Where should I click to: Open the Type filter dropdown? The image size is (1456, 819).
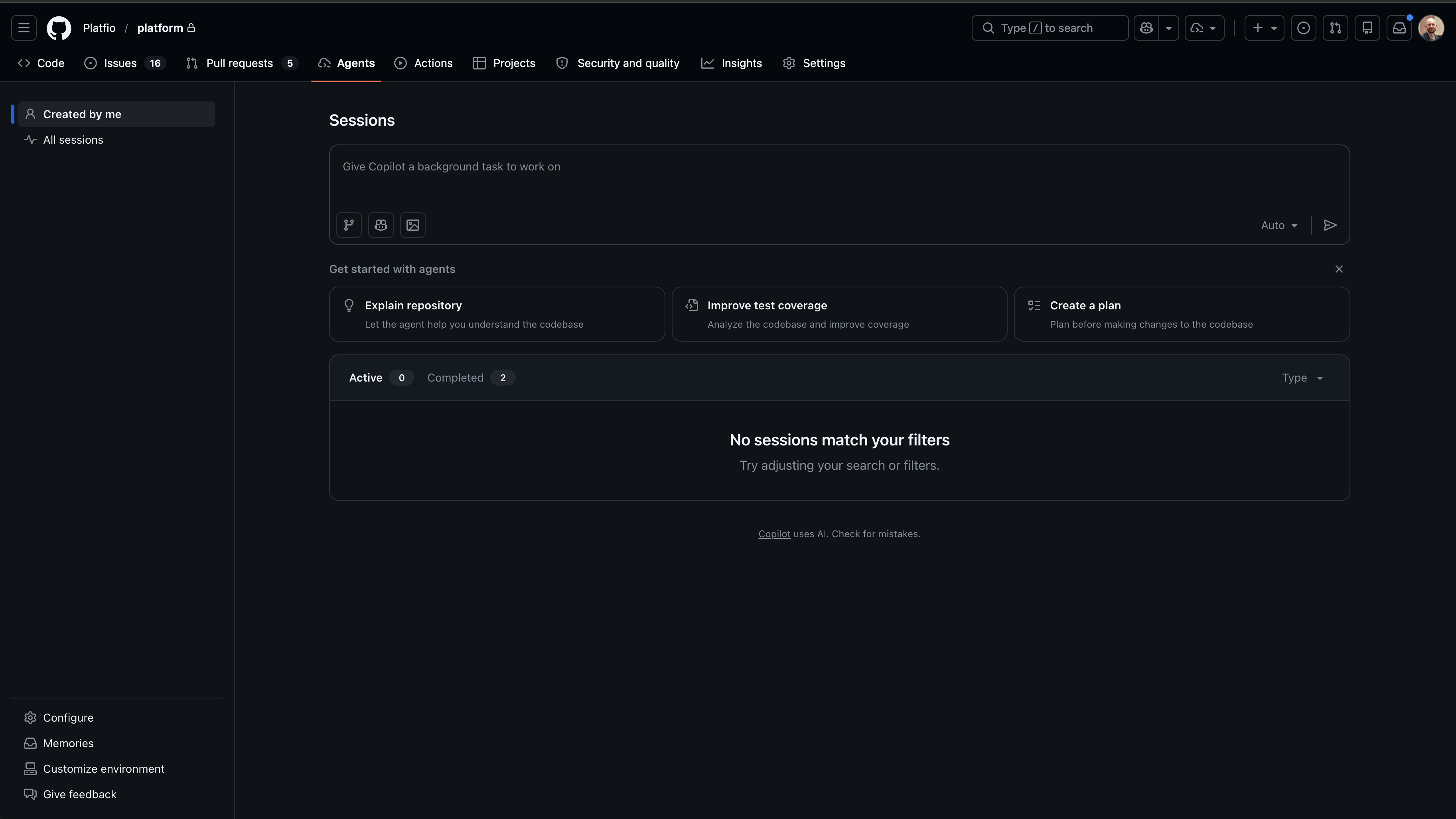1302,378
